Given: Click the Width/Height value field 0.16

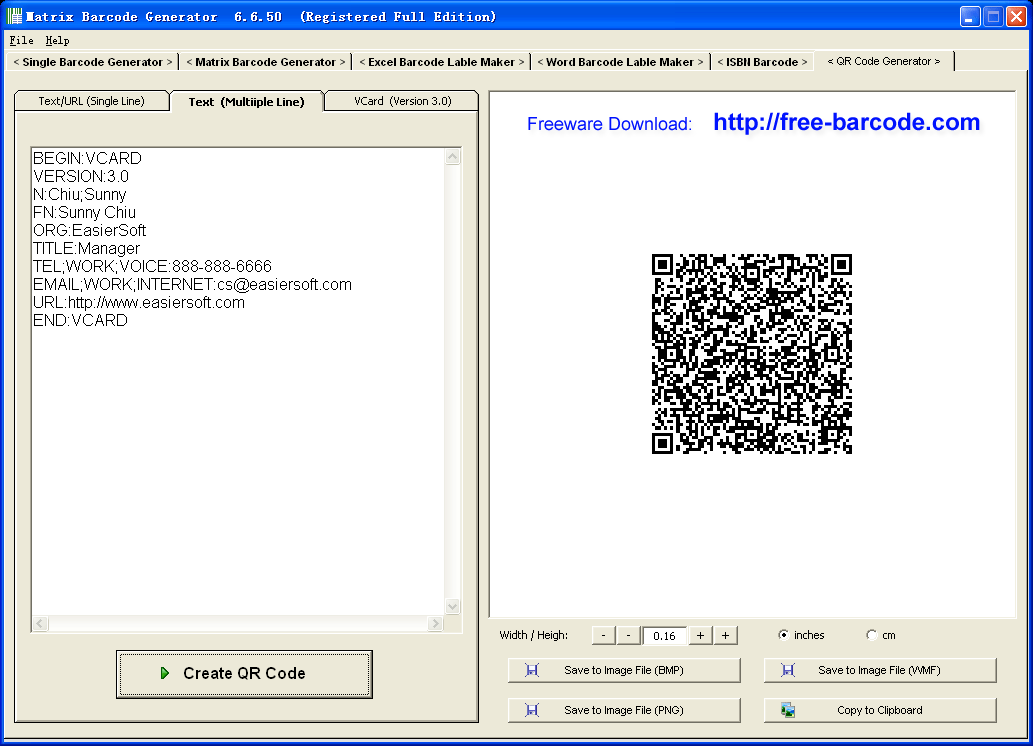Looking at the screenshot, I should (x=664, y=635).
